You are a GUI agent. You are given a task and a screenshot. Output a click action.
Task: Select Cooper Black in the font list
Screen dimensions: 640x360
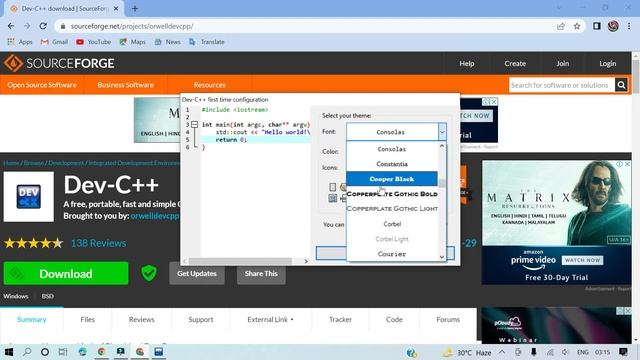pos(392,179)
